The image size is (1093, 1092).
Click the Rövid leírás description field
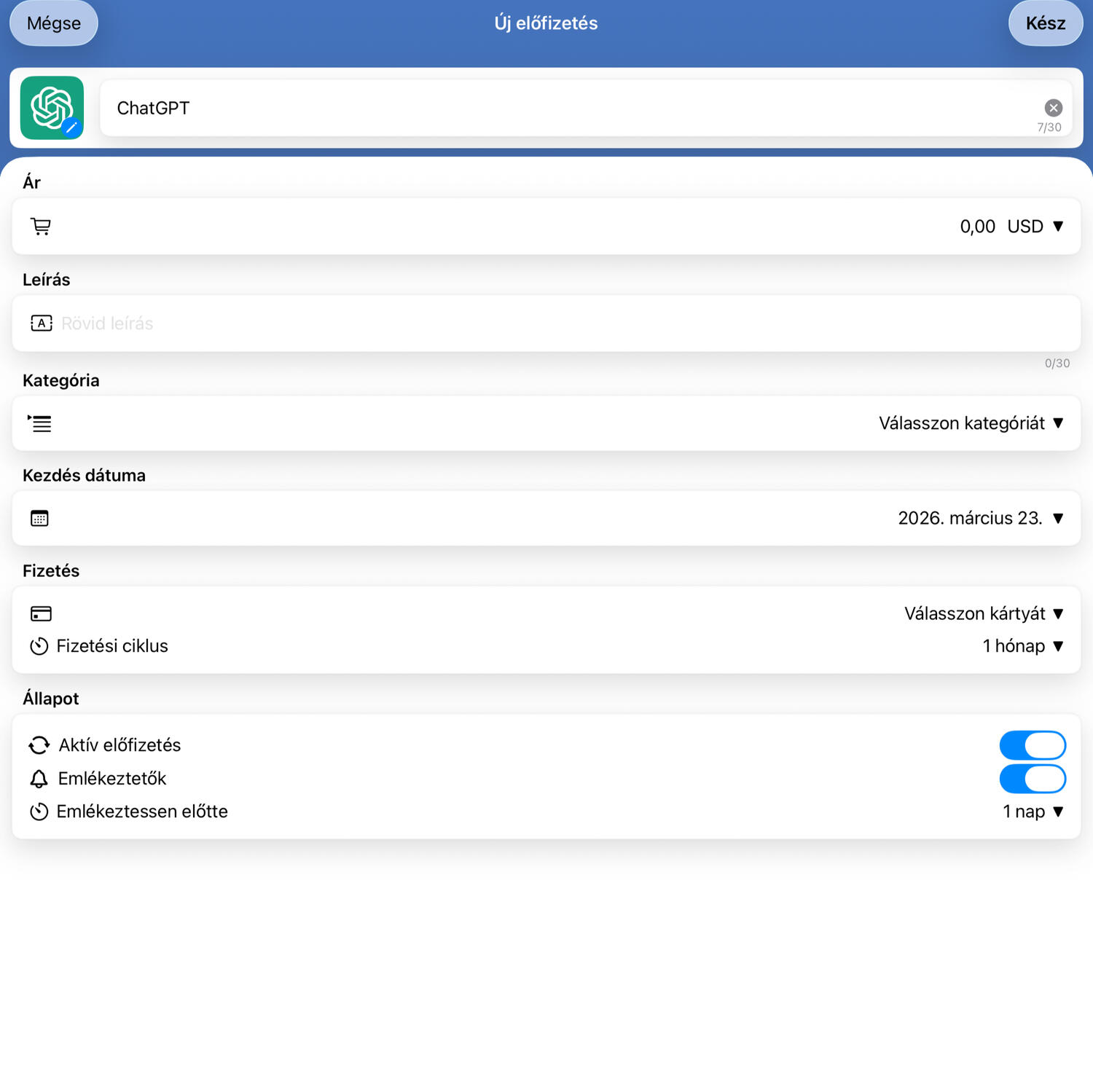point(510,323)
